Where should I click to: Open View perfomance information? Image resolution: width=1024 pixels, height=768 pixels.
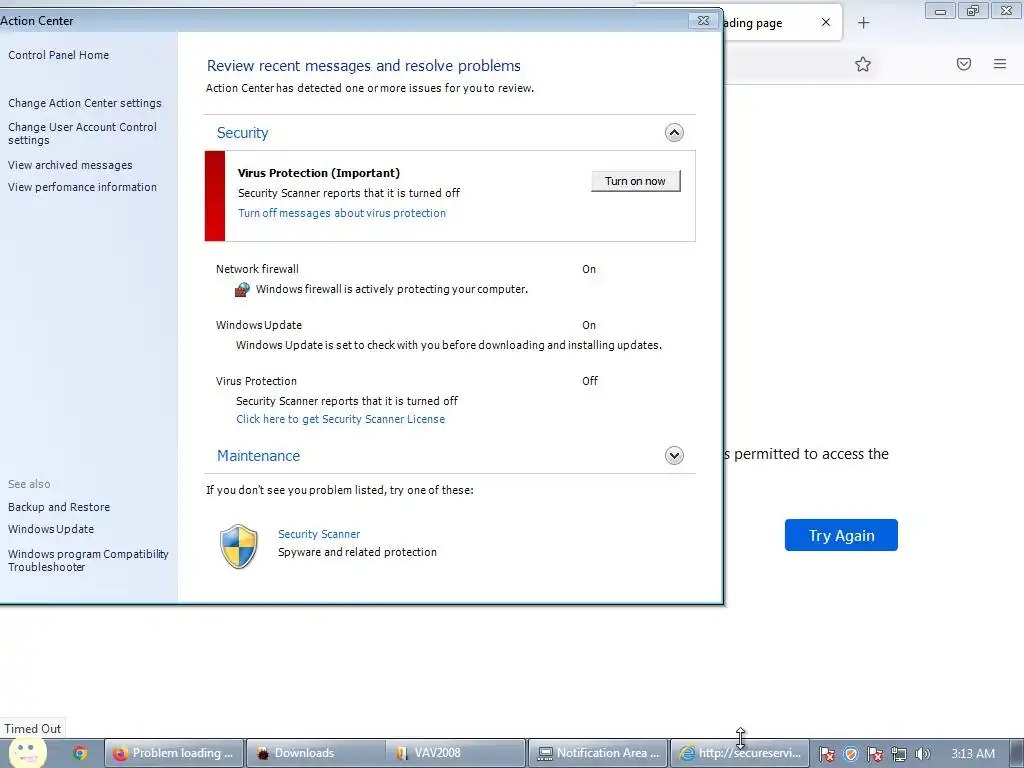[x=82, y=187]
